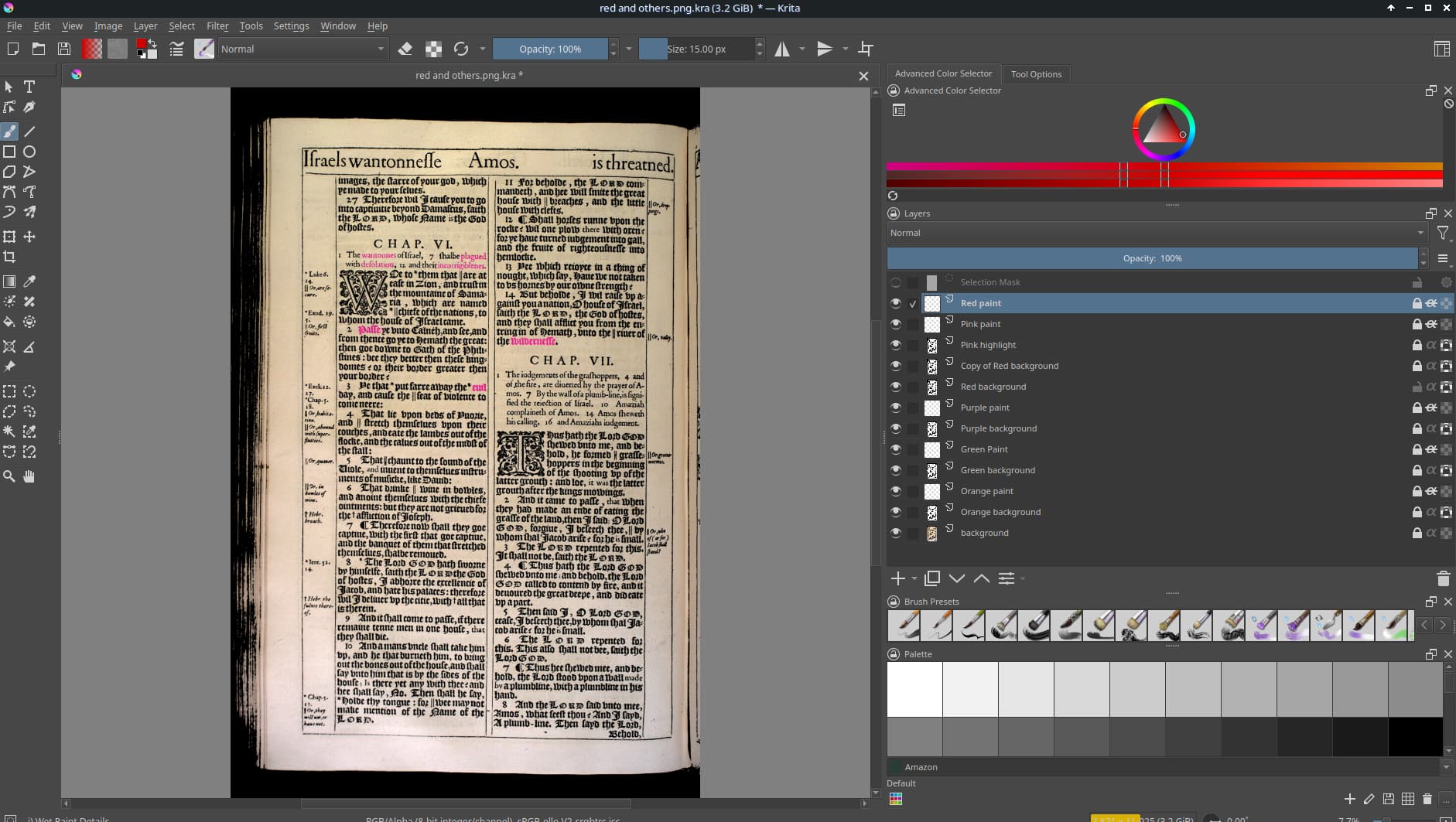Select the Ellipse shape tool
Viewport: 1456px width, 822px height.
point(29,152)
